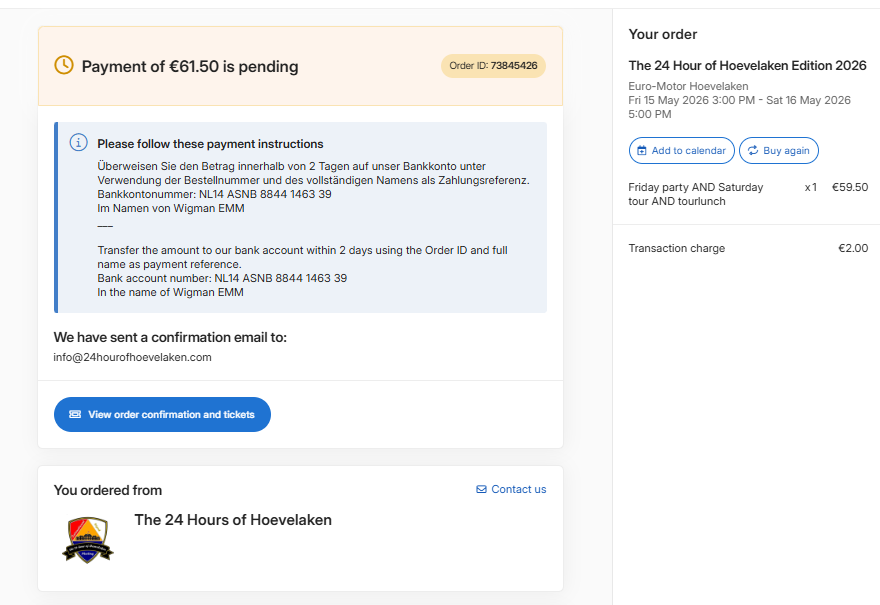The width and height of the screenshot is (880, 605).
Task: Click the pending payment clock icon
Action: 63,65
